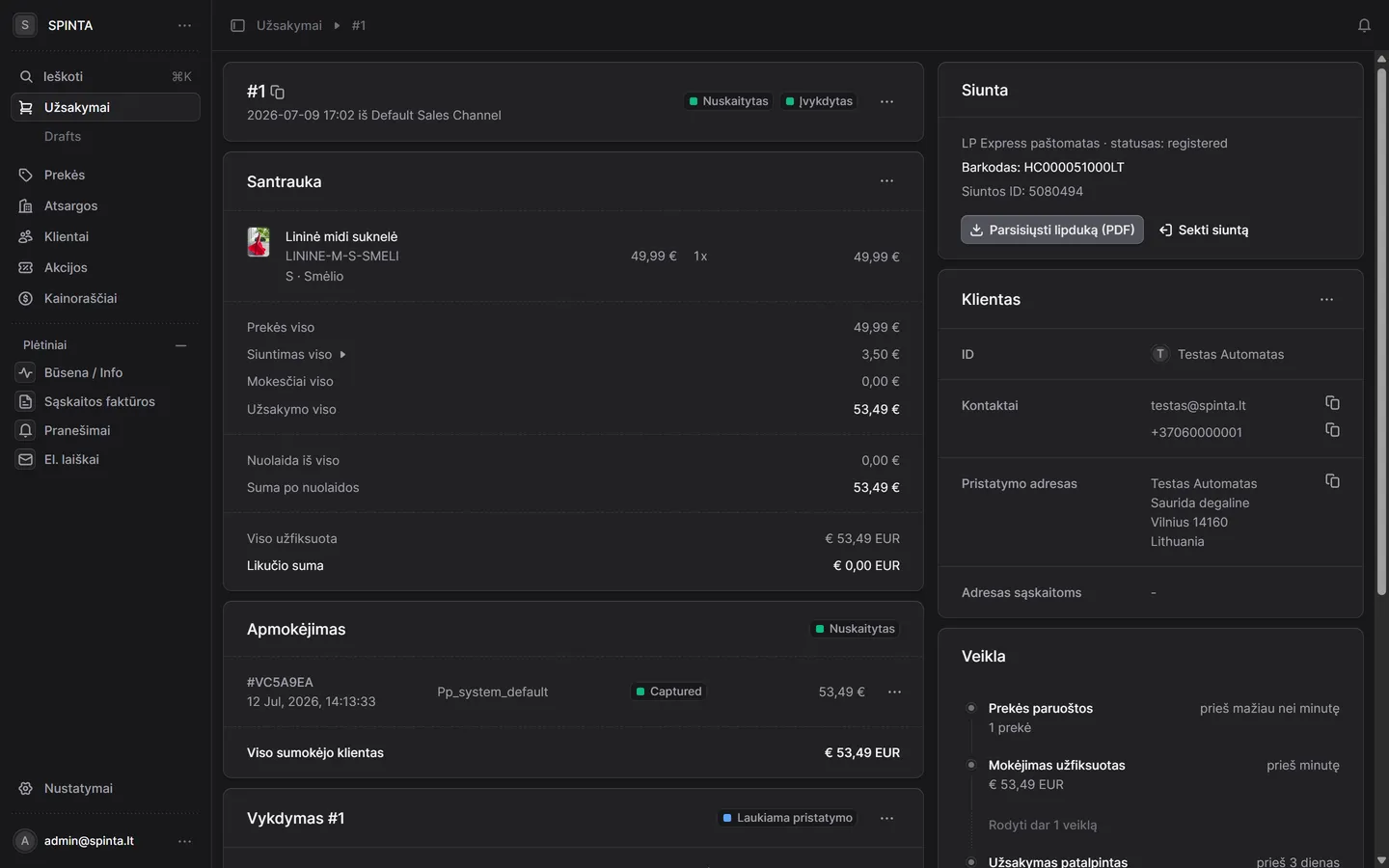Open Pranešimai extension
Image resolution: width=1389 pixels, height=868 pixels.
click(x=105, y=430)
